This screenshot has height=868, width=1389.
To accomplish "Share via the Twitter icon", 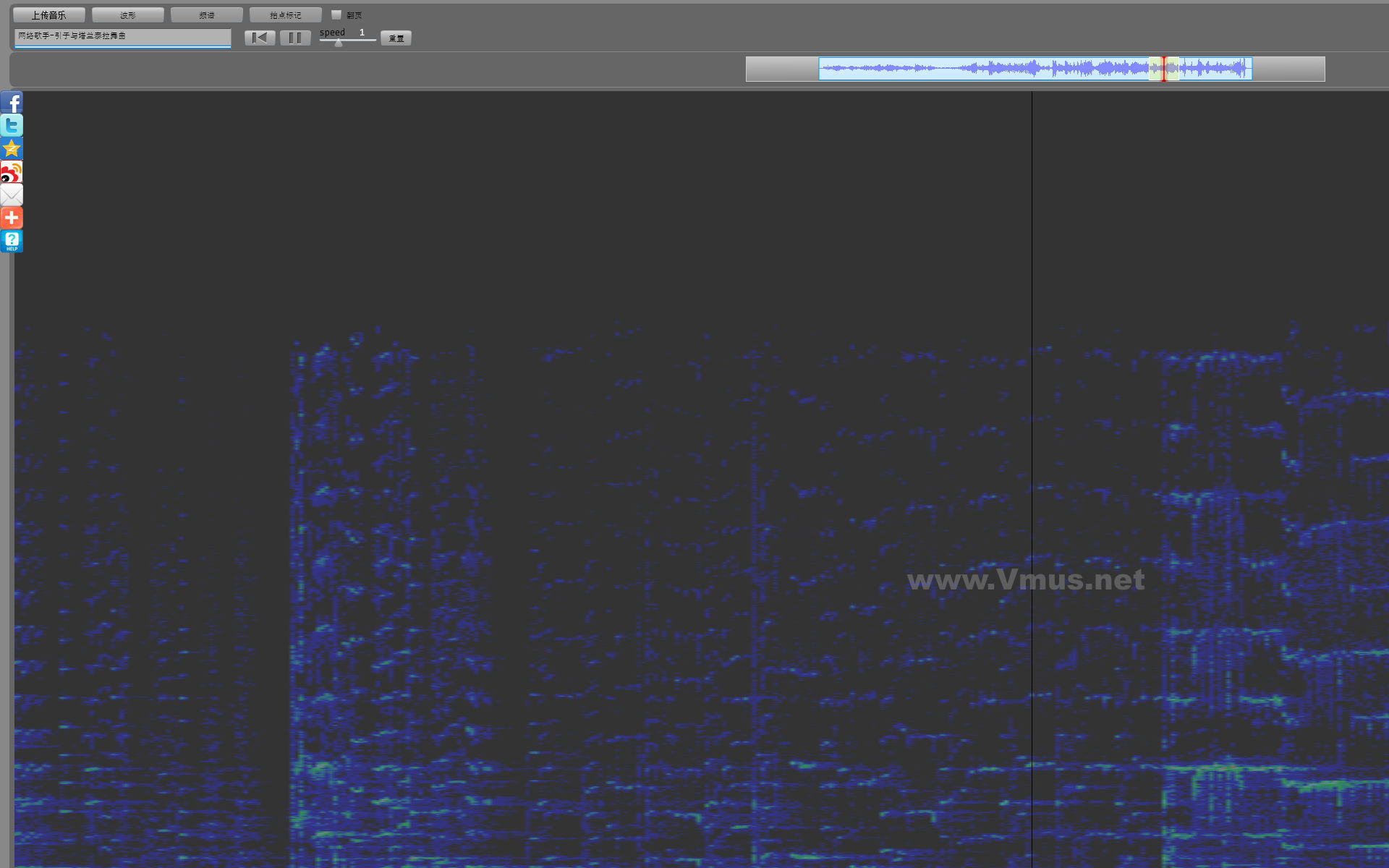I will click(x=12, y=125).
